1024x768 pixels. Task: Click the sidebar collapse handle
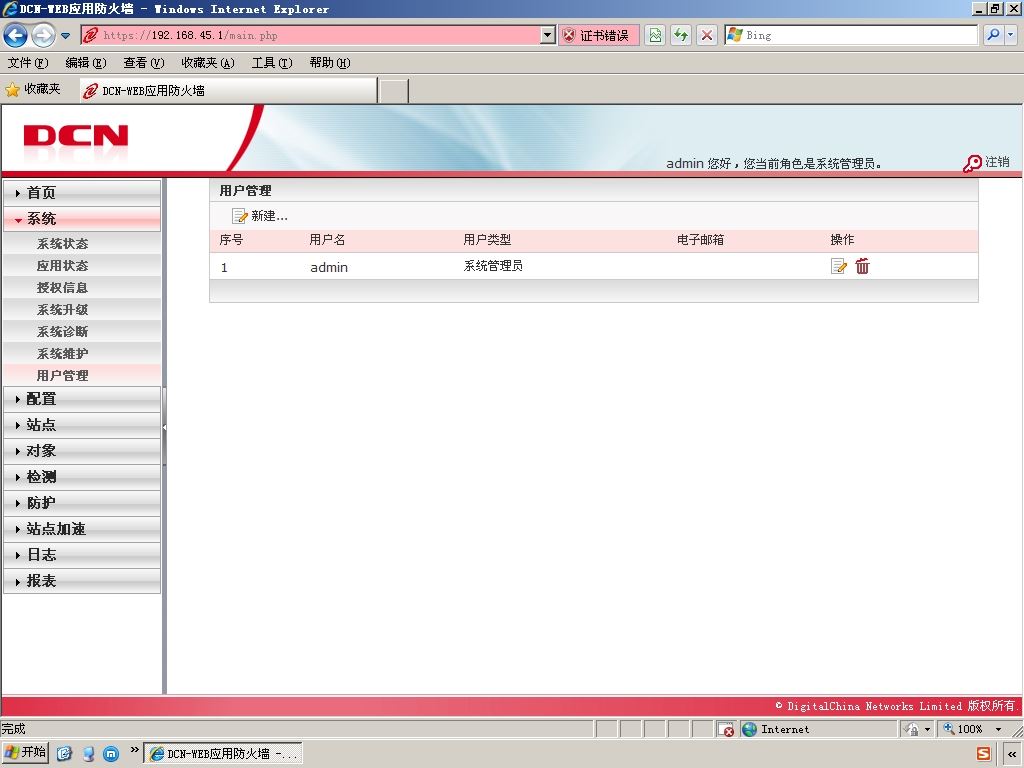(x=165, y=427)
